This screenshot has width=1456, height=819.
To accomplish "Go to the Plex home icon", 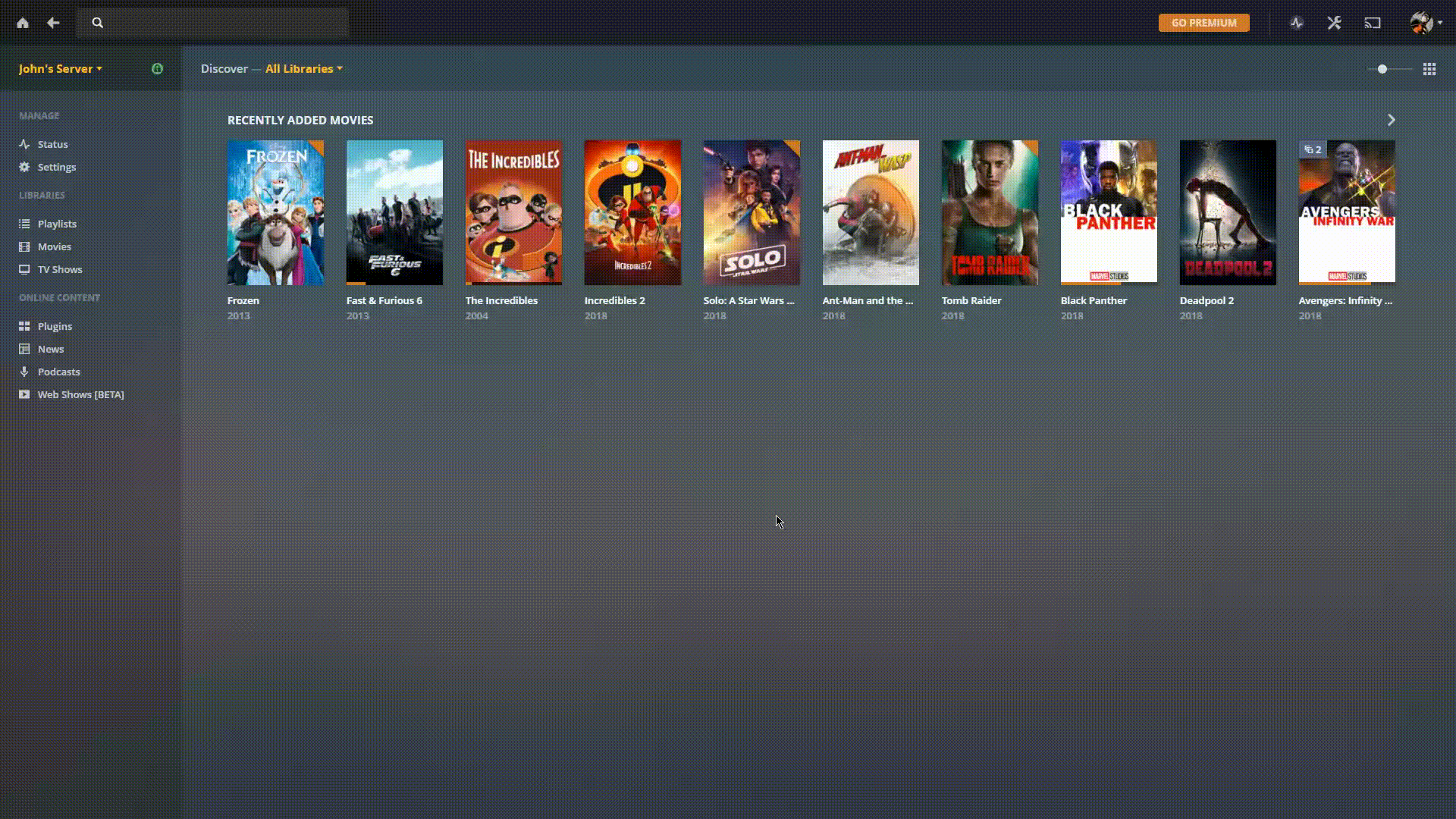I will (23, 23).
